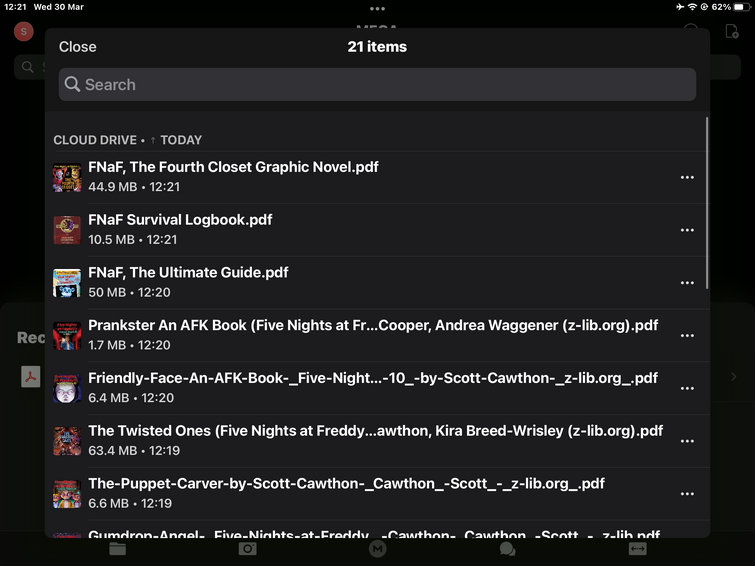Open options for The-Puppet-Carver pdf
755x566 pixels.
pos(687,494)
